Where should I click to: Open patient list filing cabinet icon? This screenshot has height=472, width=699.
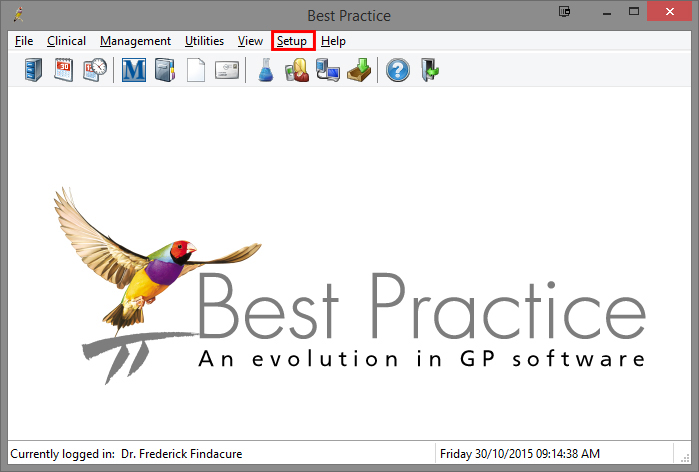pyautogui.click(x=33, y=71)
